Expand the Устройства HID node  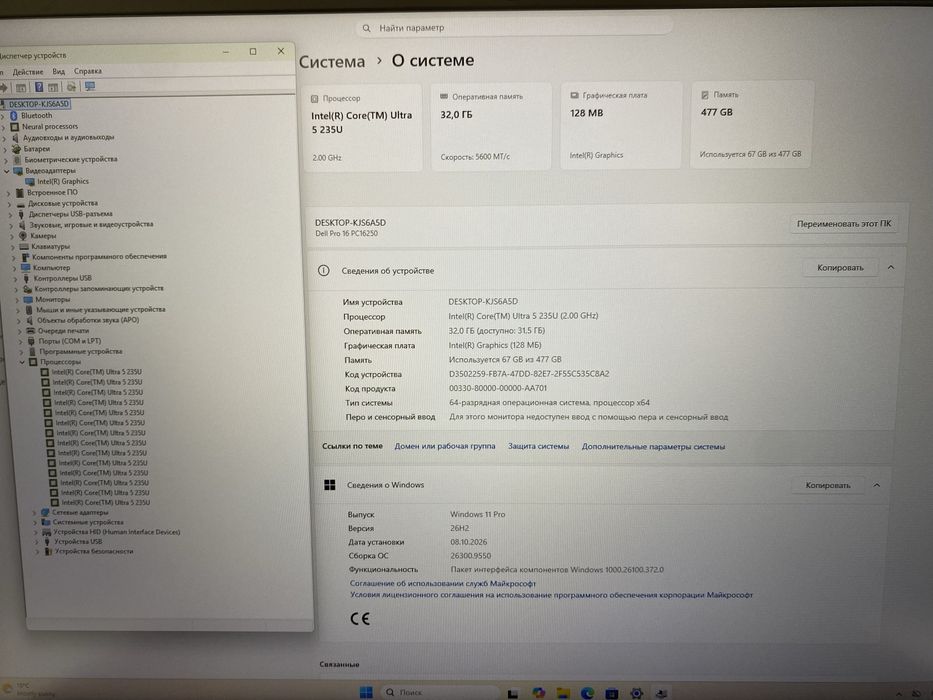36,533
